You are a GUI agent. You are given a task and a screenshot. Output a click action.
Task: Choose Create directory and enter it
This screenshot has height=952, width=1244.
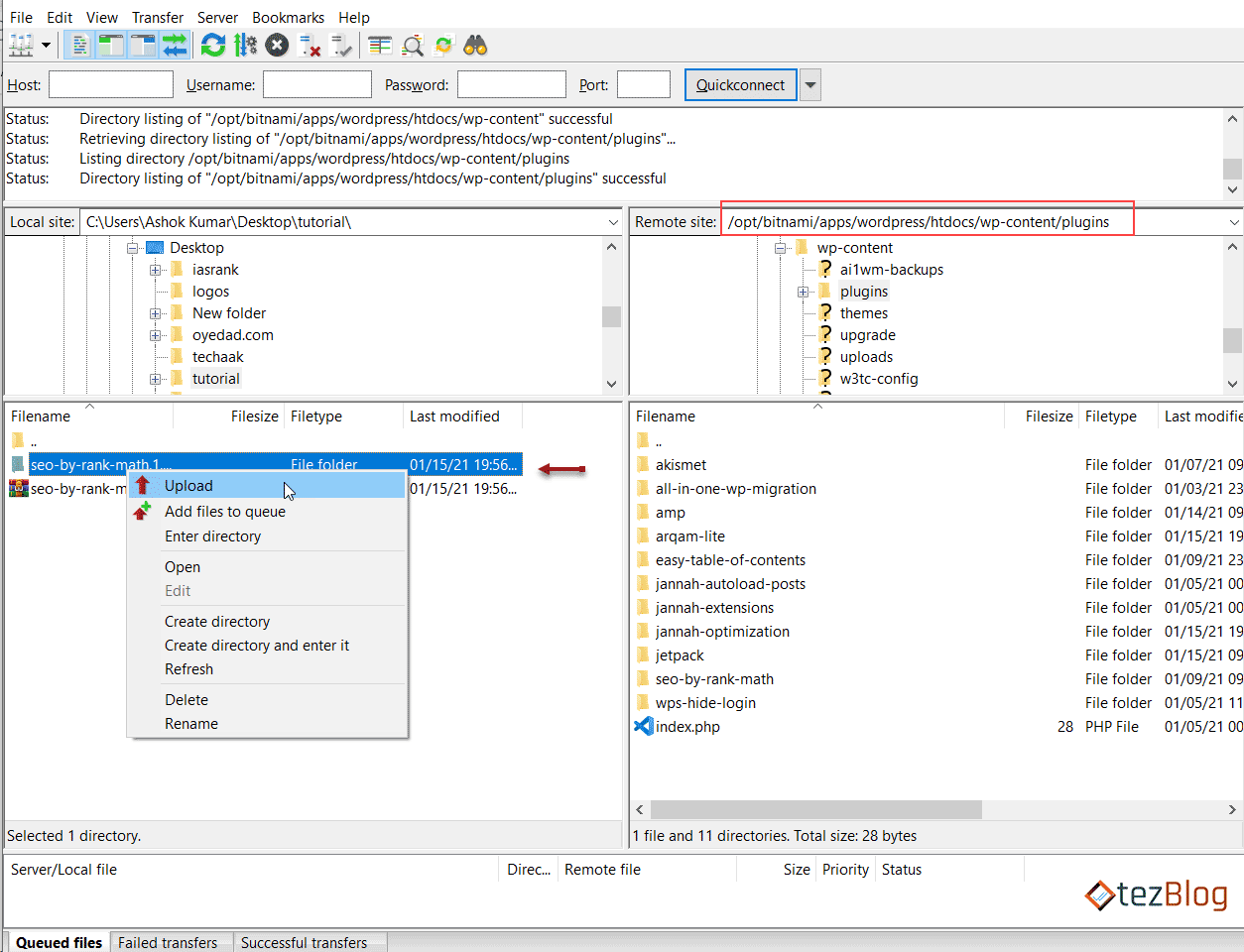click(x=267, y=646)
